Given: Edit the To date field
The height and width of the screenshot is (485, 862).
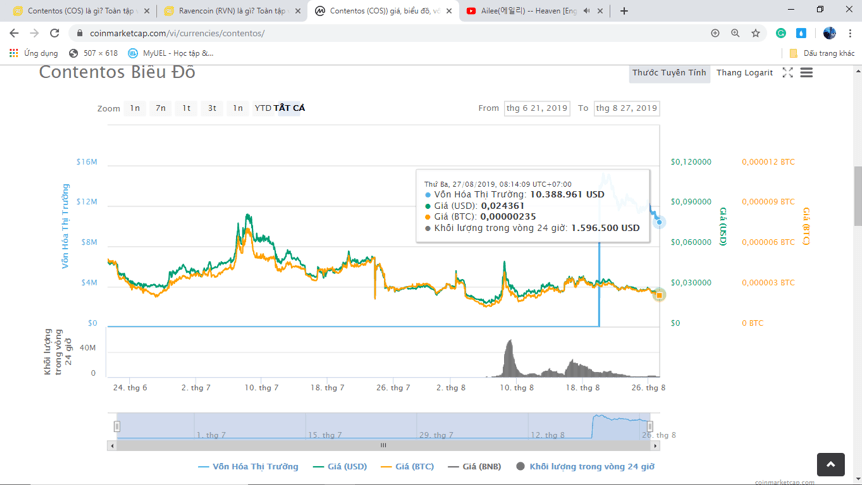Looking at the screenshot, I should pos(626,108).
